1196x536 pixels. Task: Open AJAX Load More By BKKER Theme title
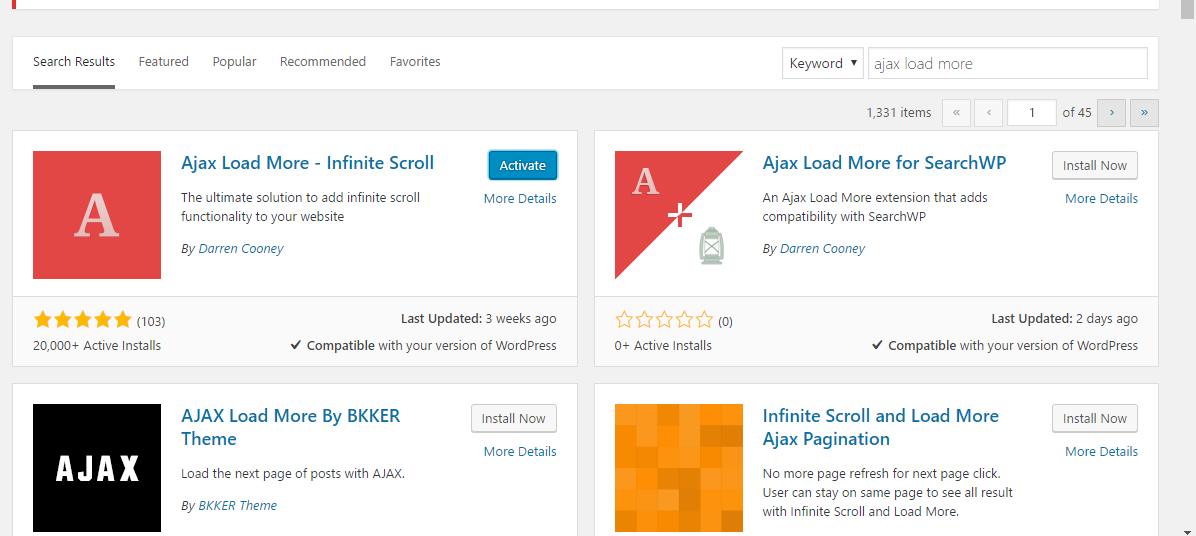(291, 427)
